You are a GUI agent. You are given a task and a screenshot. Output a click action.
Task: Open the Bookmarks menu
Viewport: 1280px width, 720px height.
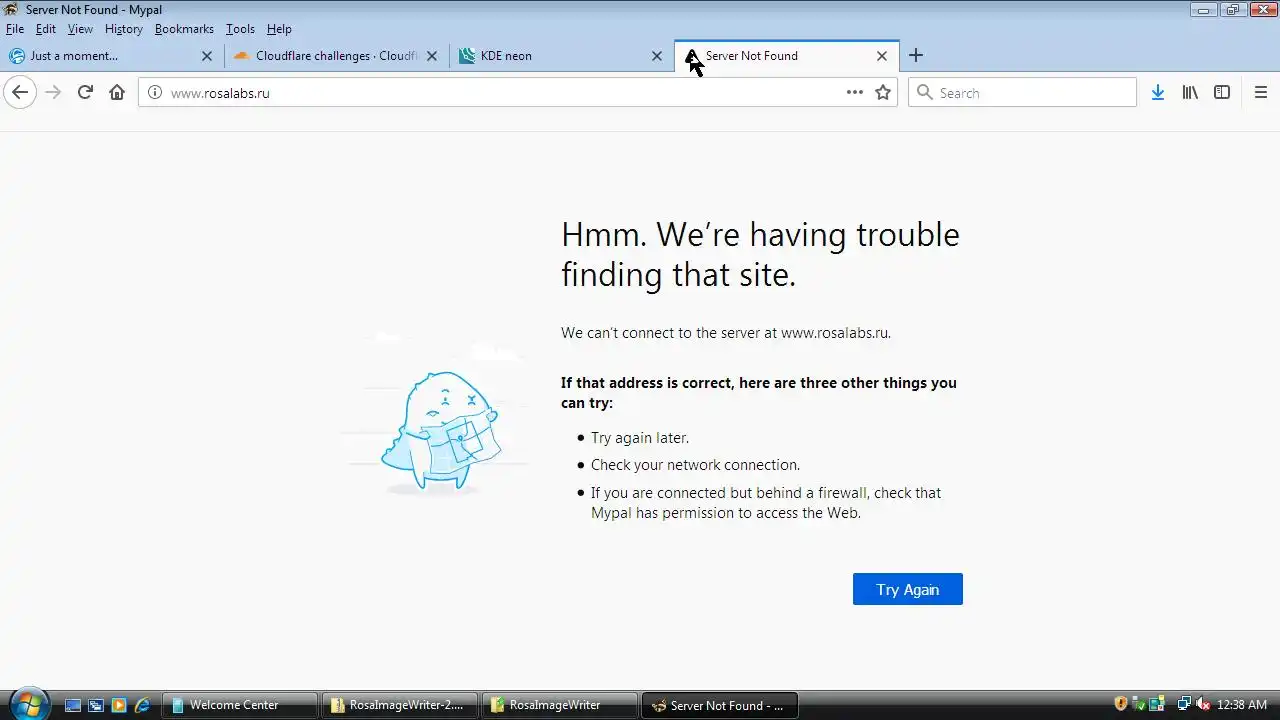pyautogui.click(x=184, y=29)
